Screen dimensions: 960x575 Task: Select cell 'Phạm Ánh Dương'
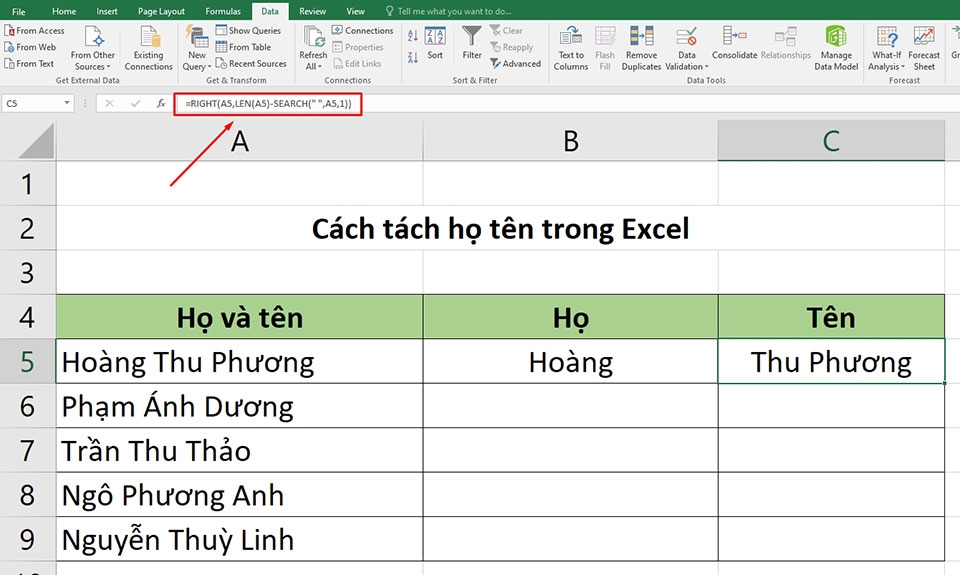239,405
